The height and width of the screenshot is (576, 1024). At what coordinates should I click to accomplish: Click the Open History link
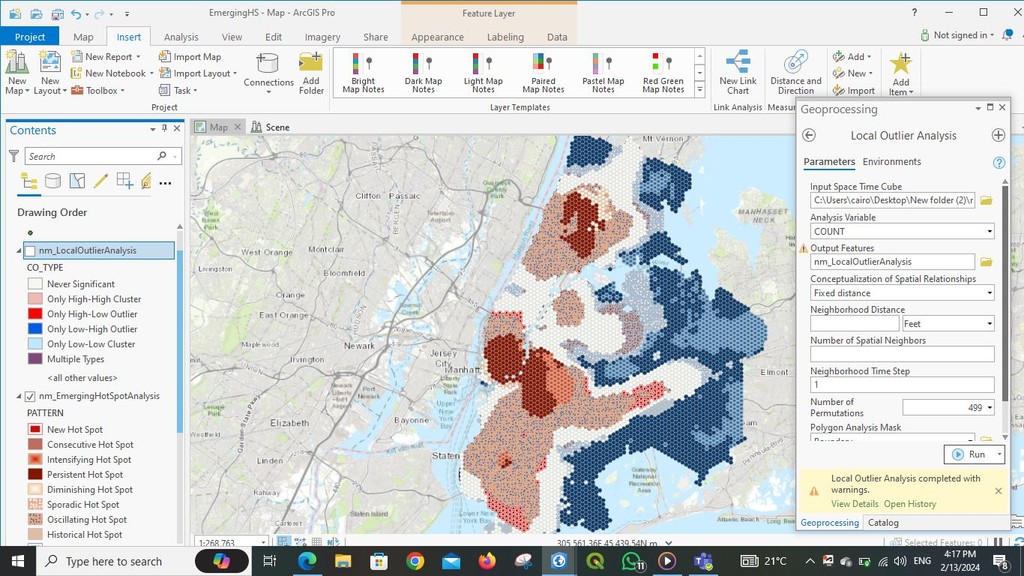(x=910, y=504)
